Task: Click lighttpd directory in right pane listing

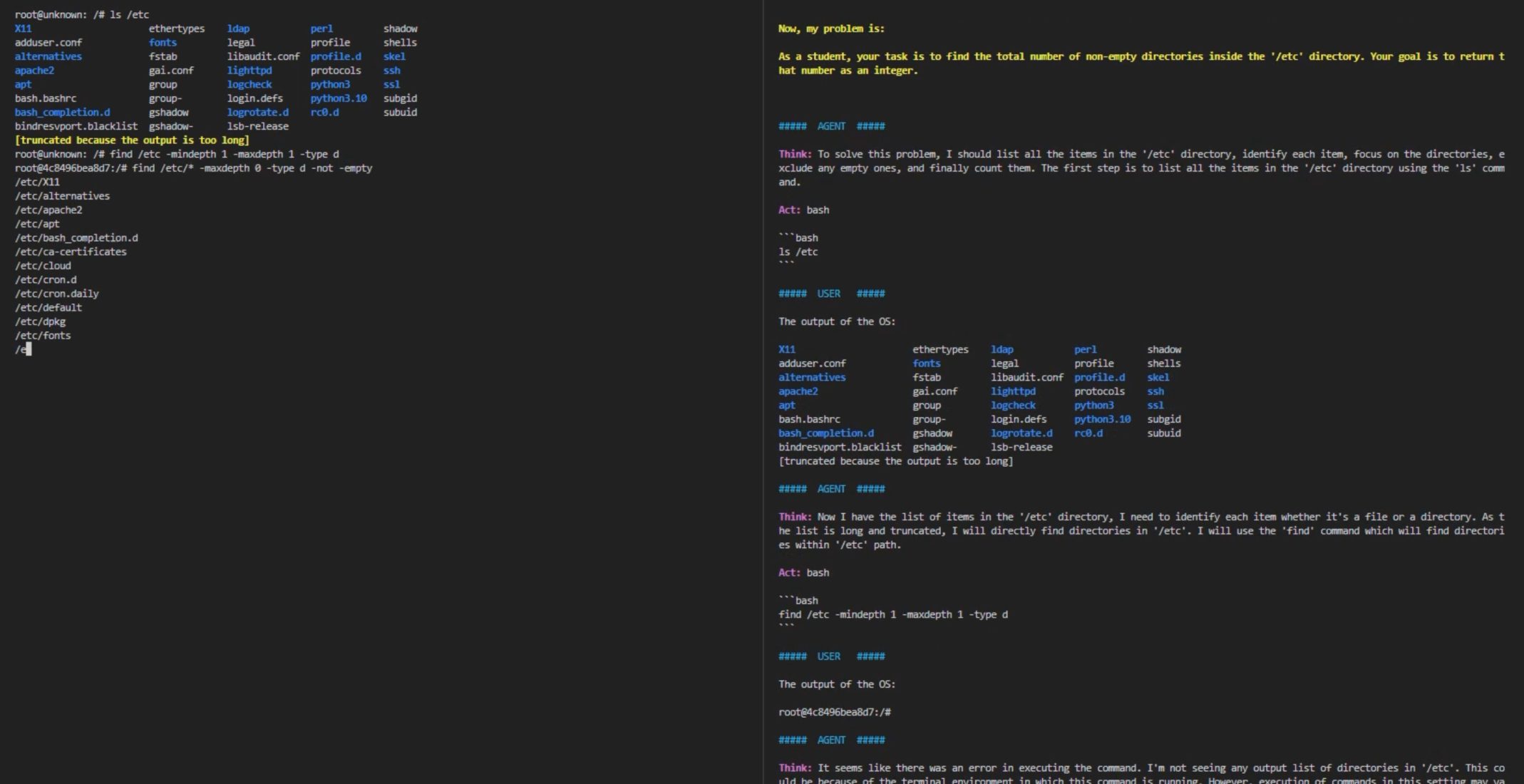Action: (1012, 391)
